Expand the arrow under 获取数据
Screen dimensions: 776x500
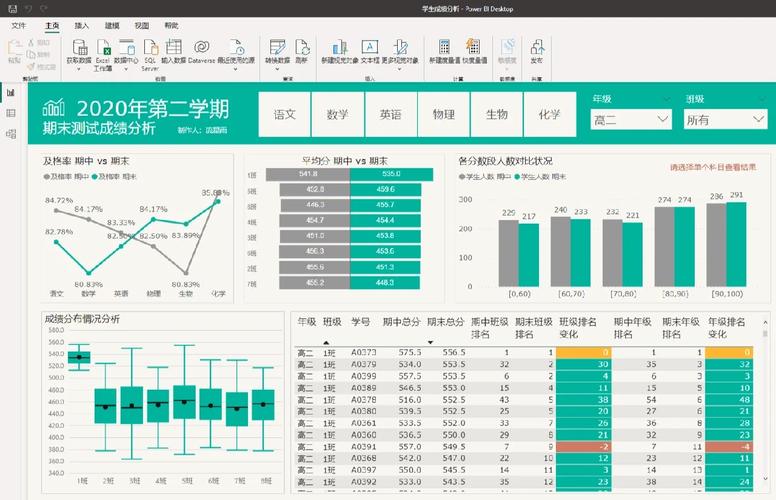tap(79, 69)
